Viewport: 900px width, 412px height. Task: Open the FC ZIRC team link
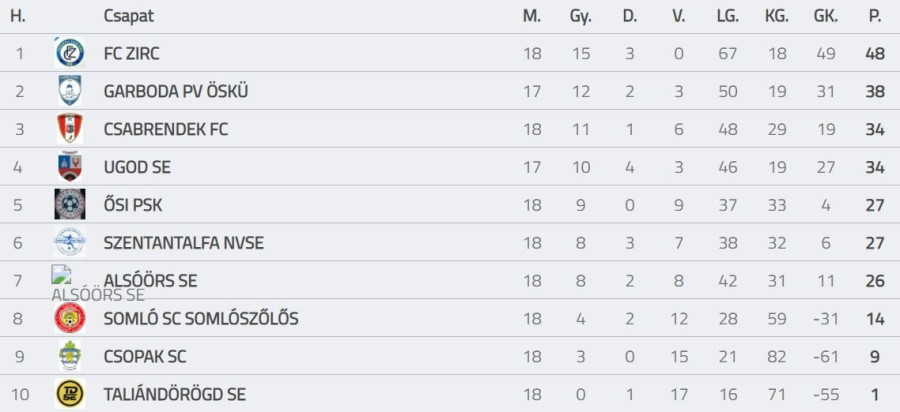(131, 54)
